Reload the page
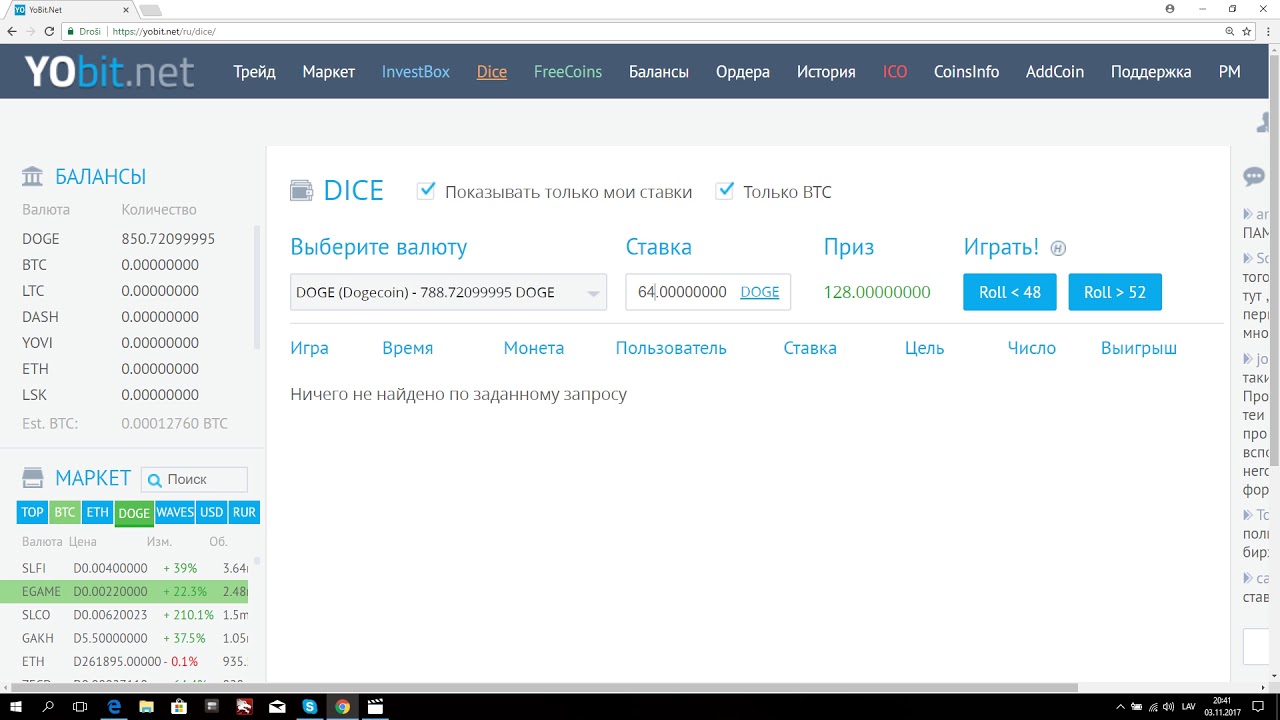The width and height of the screenshot is (1280, 720). click(49, 31)
